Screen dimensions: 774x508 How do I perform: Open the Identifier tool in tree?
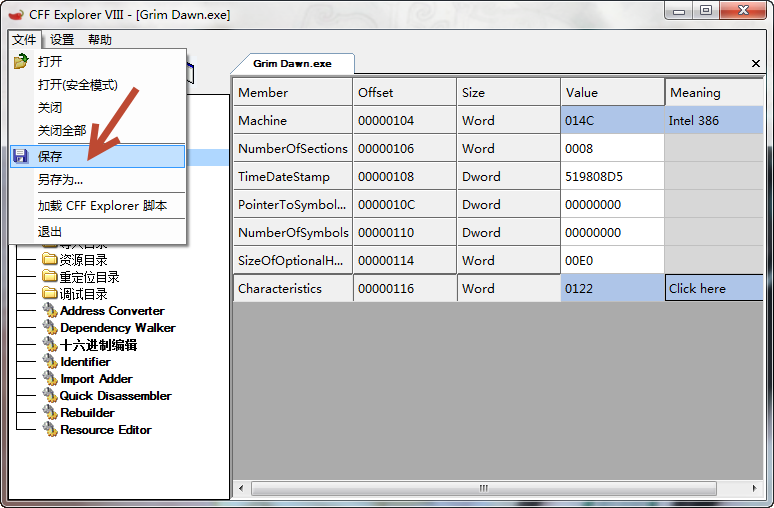click(85, 362)
